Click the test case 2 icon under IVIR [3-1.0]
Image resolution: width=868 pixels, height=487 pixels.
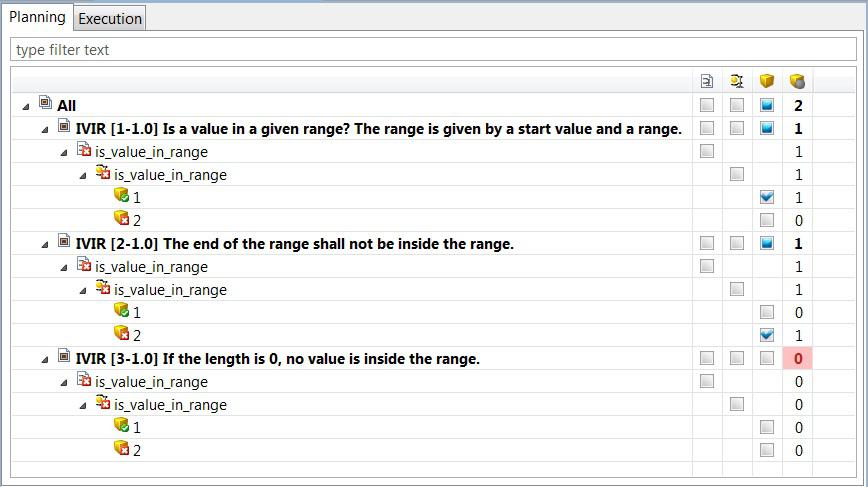[121, 448]
